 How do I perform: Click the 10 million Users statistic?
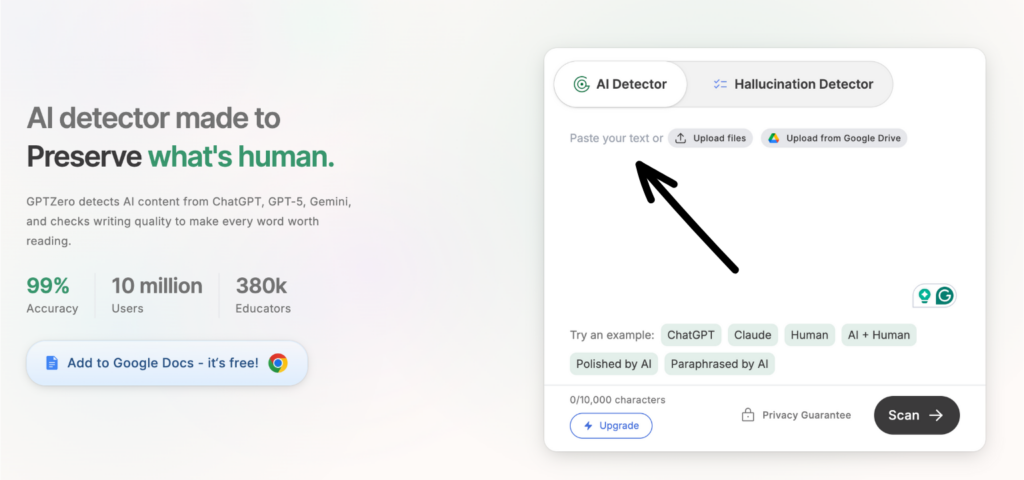157,296
